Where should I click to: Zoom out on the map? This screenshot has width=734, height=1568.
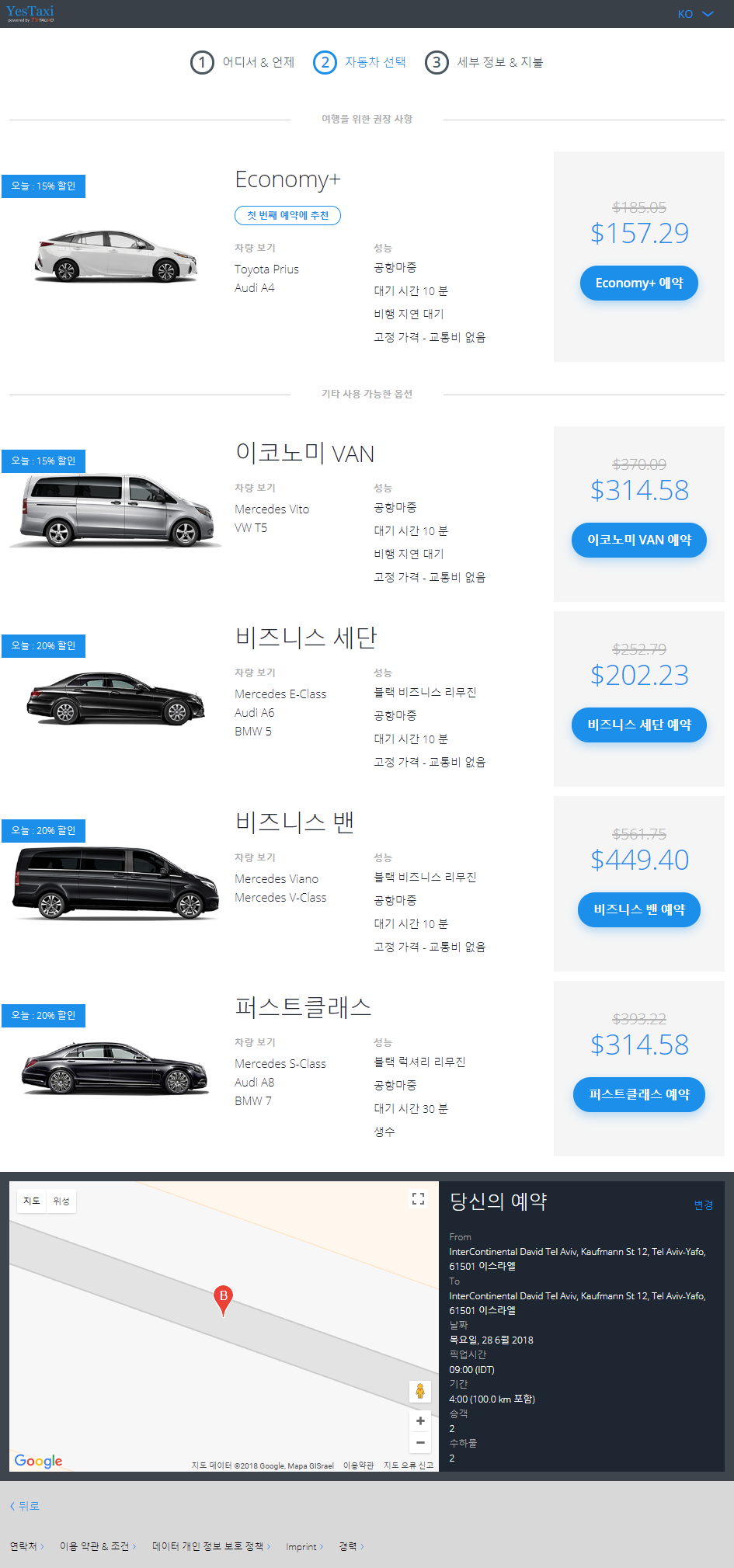(419, 1443)
